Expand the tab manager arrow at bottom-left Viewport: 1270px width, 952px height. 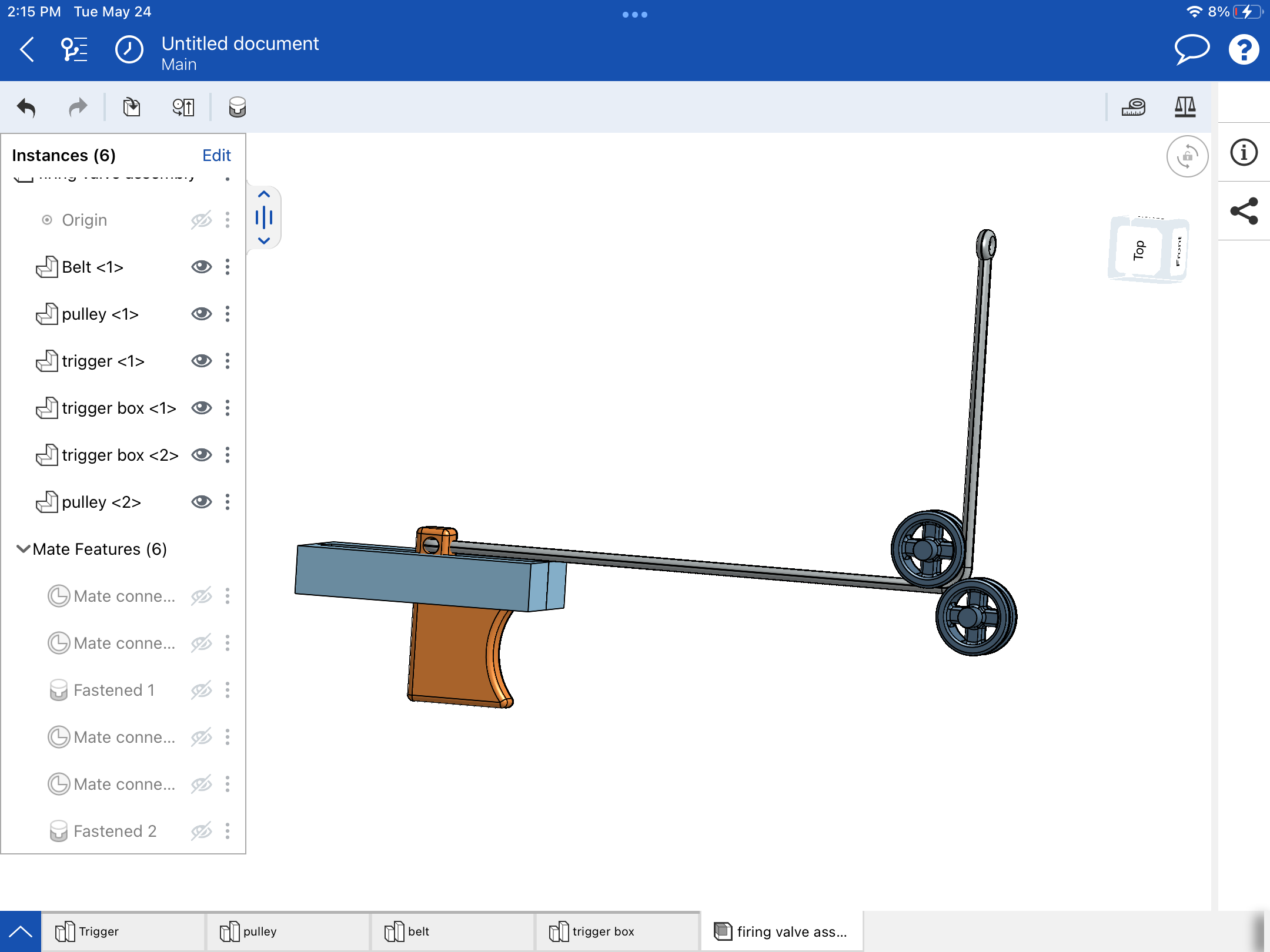(x=21, y=931)
